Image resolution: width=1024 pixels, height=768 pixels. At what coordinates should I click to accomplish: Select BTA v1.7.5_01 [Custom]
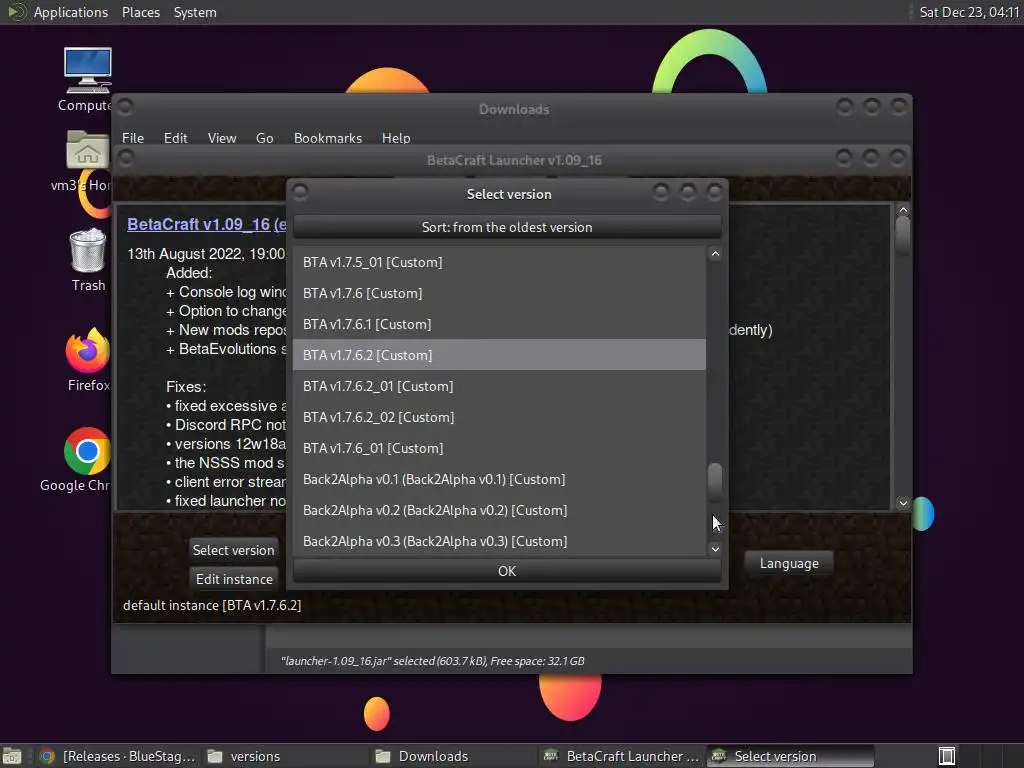pos(499,262)
